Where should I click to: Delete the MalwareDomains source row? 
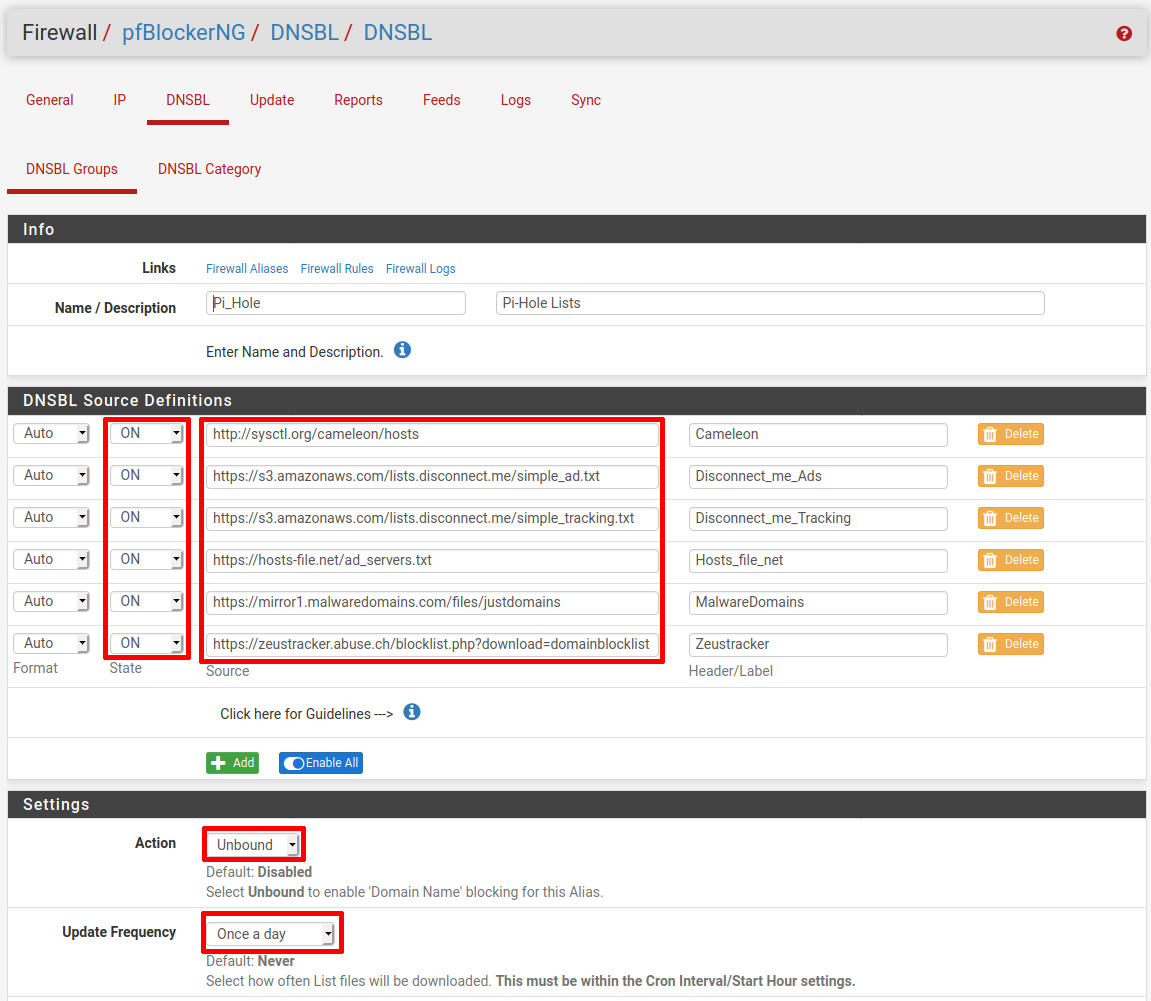1011,602
